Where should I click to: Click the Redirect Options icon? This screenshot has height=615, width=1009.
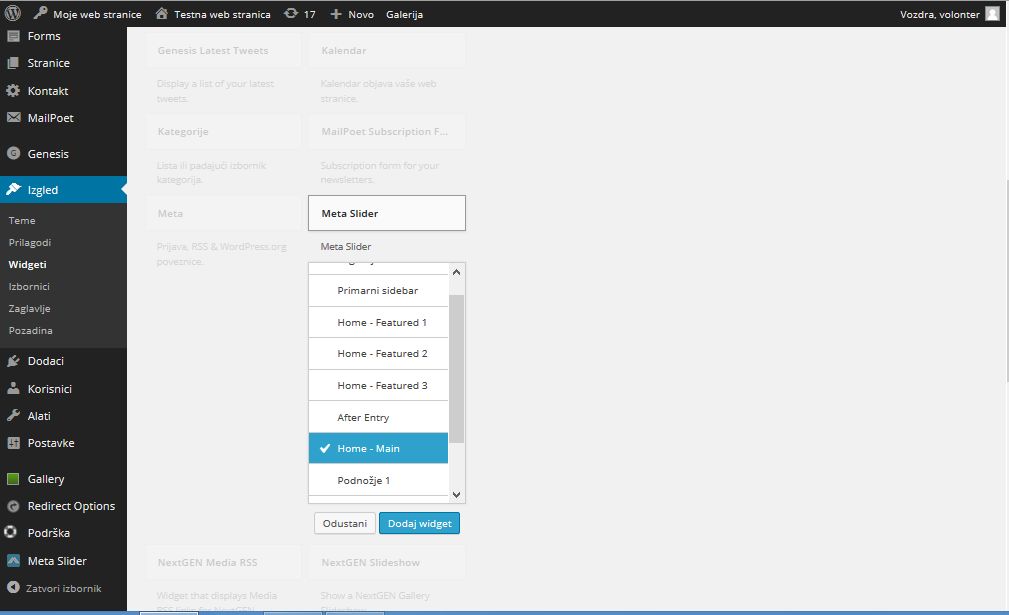(13, 506)
